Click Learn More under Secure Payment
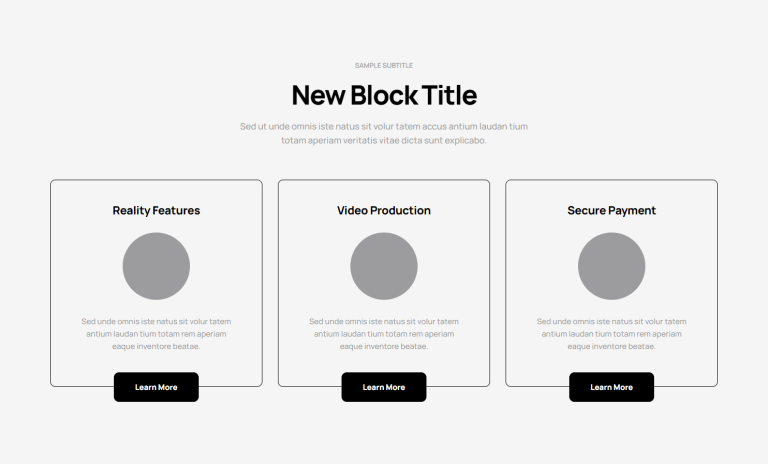The image size is (768, 464). pyautogui.click(x=611, y=387)
